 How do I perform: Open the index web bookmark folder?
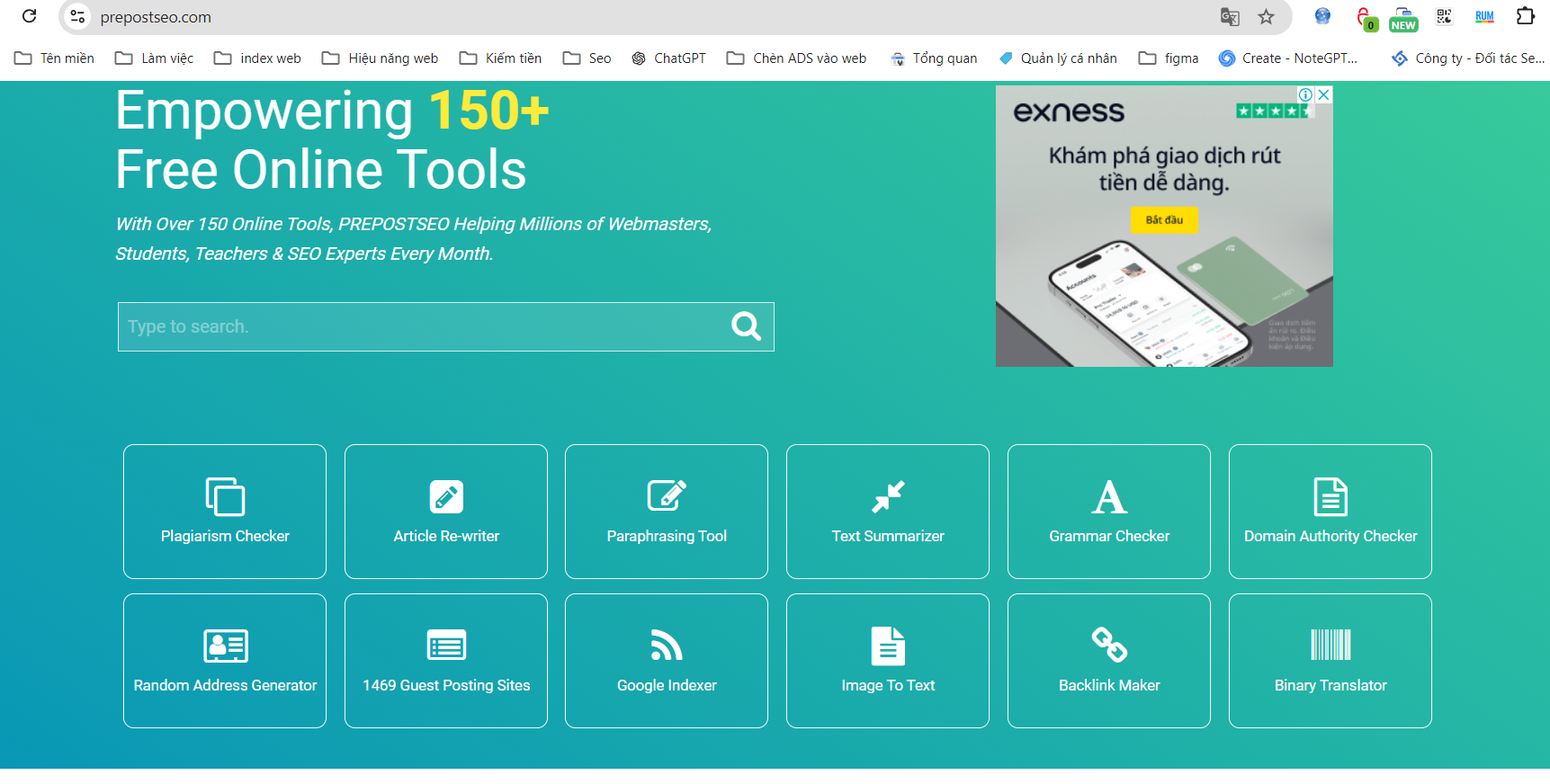tap(257, 58)
